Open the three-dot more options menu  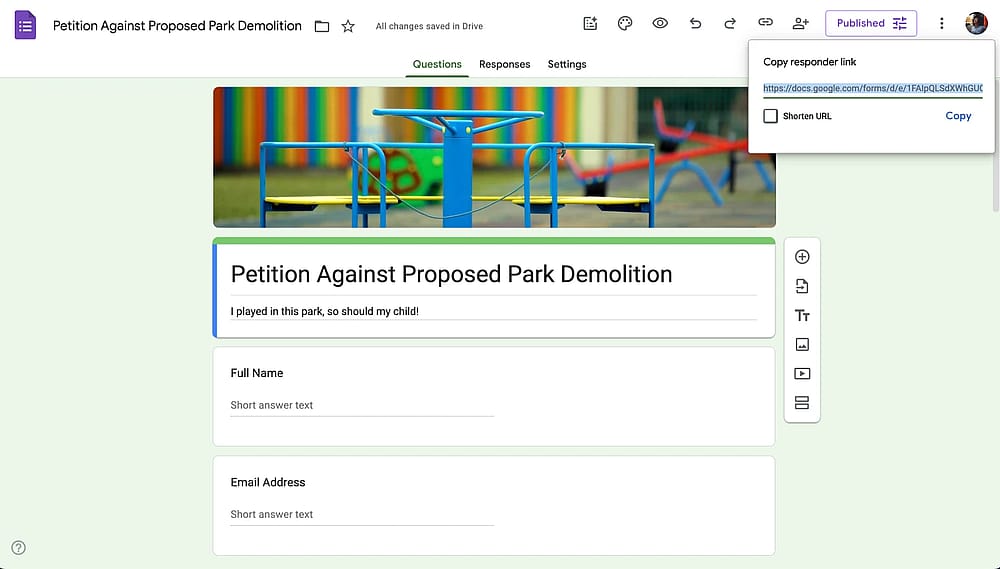click(941, 24)
